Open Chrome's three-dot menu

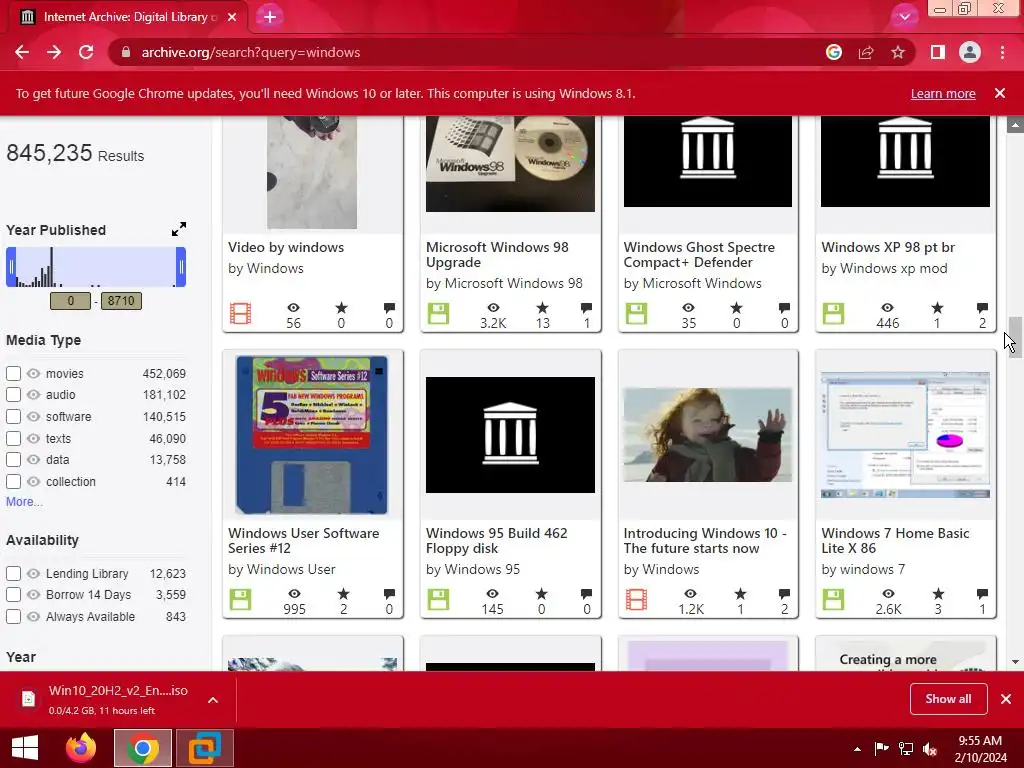(x=1002, y=52)
